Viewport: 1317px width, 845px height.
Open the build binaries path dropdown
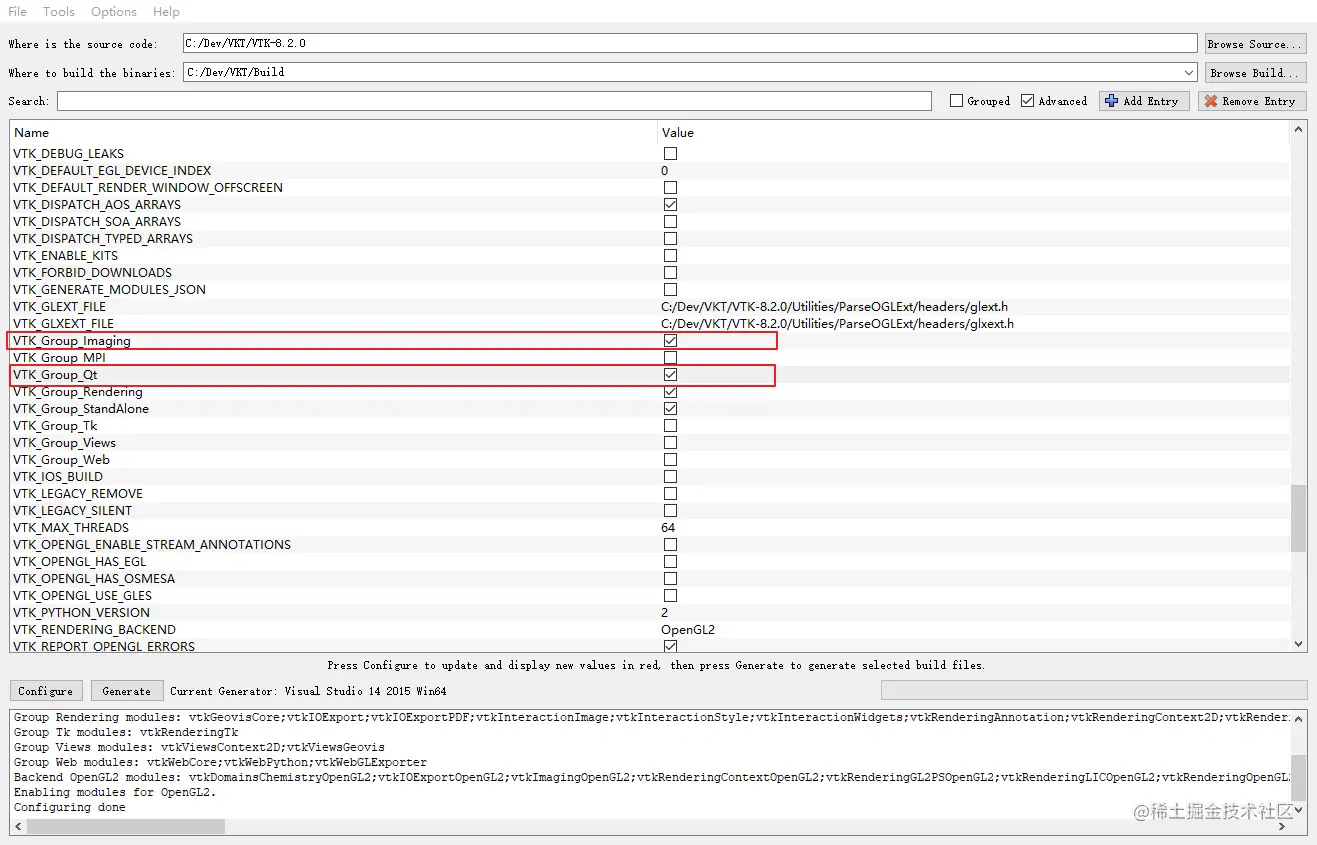click(x=1188, y=73)
